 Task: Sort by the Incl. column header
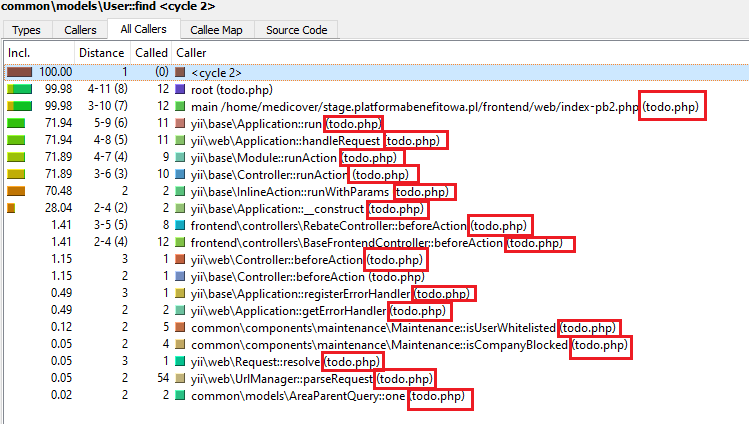coord(20,51)
